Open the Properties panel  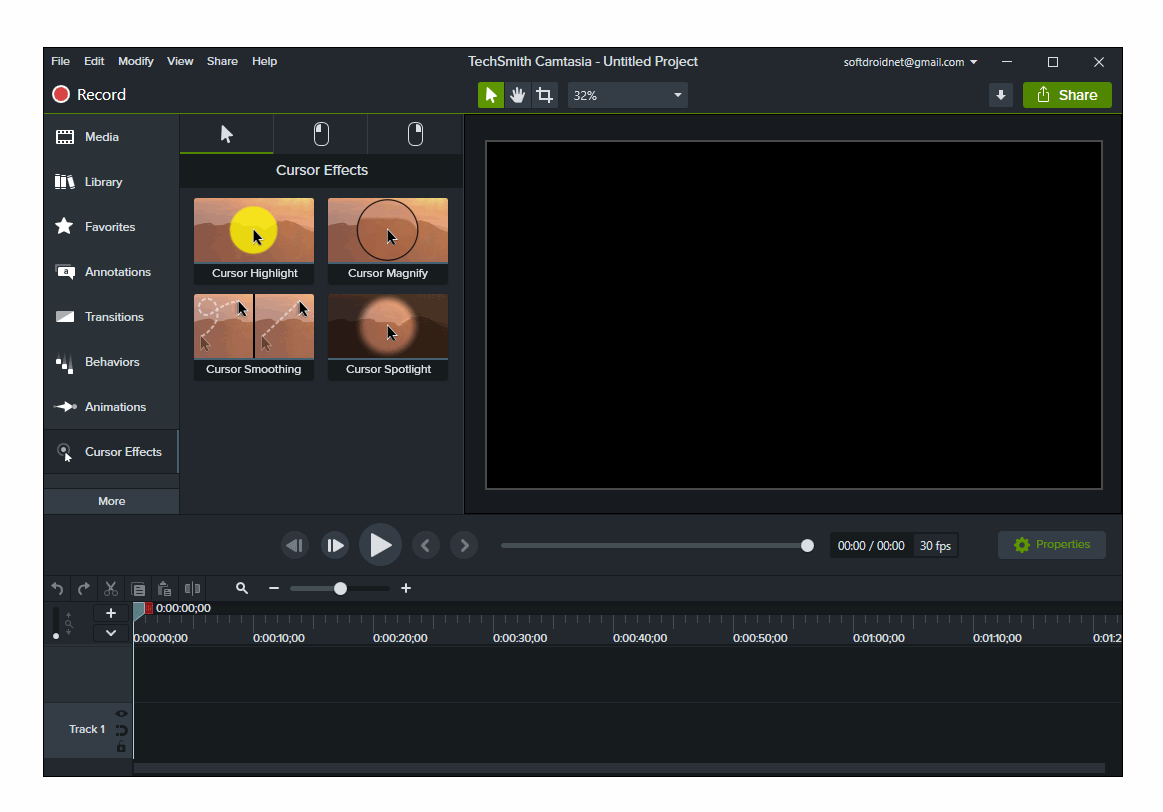(1052, 545)
